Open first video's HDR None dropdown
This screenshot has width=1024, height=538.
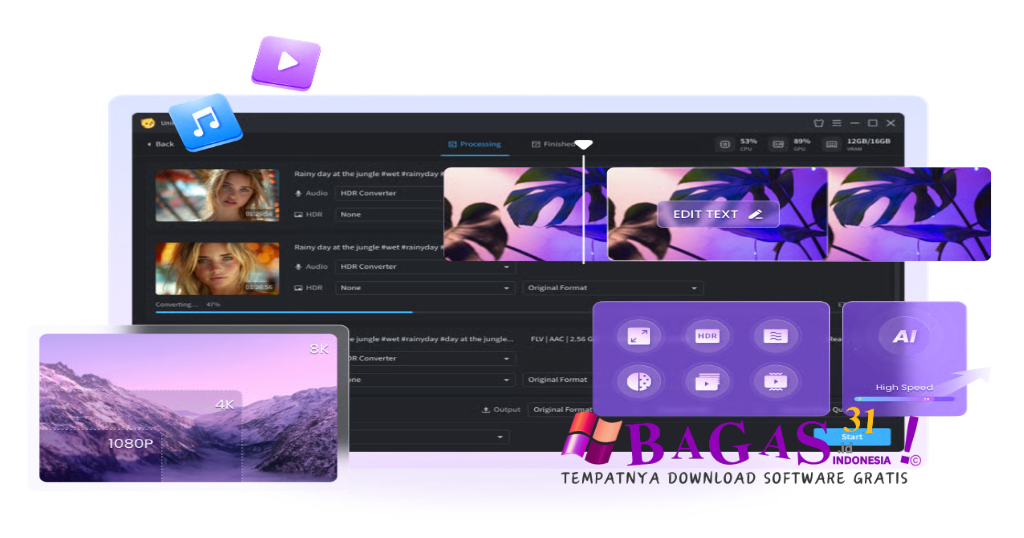click(x=390, y=214)
